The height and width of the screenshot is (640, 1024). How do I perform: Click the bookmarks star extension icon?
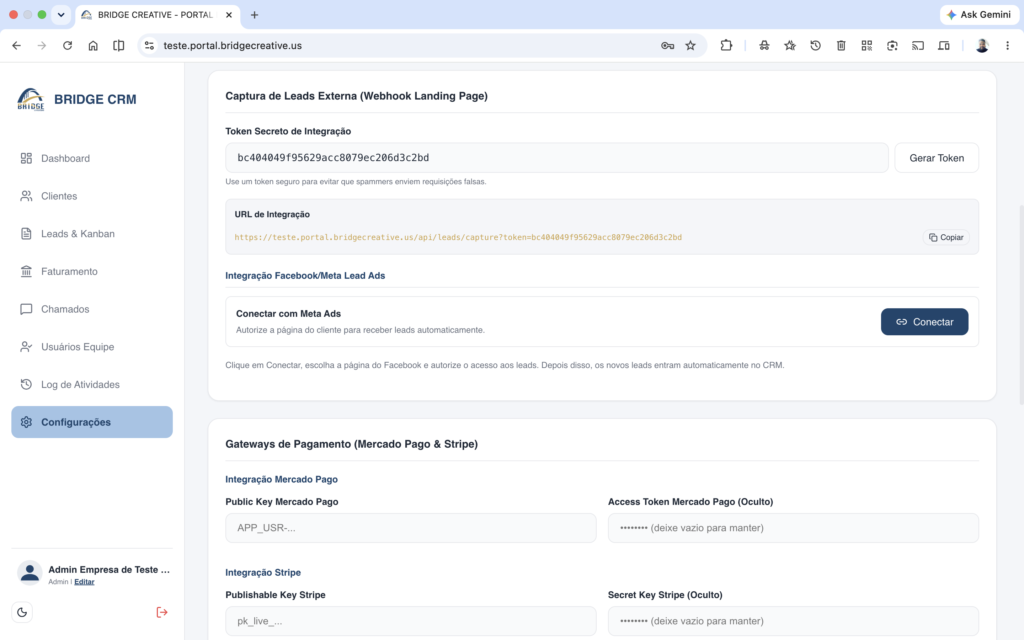[790, 46]
